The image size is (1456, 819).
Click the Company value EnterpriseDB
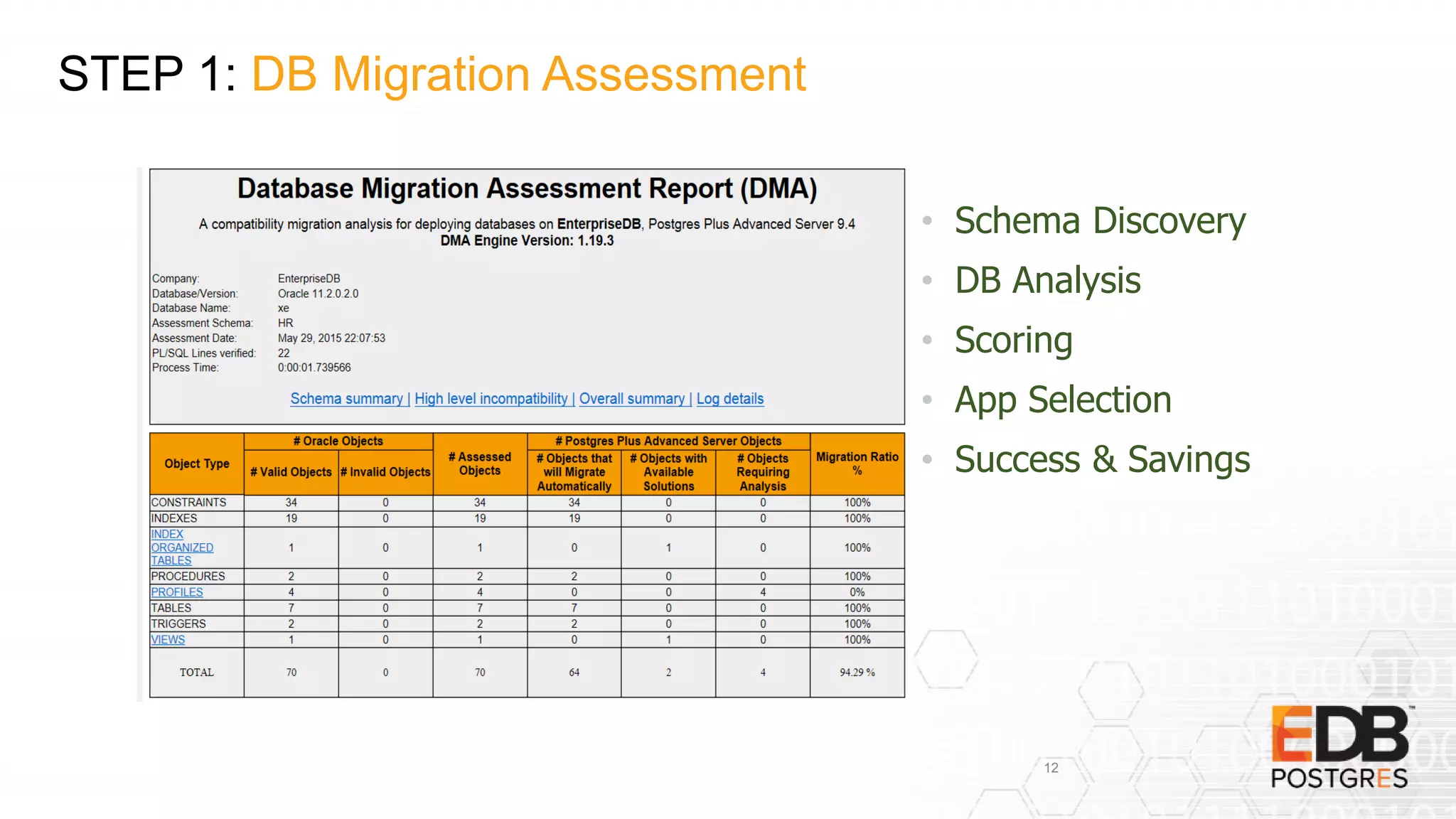[x=309, y=279]
